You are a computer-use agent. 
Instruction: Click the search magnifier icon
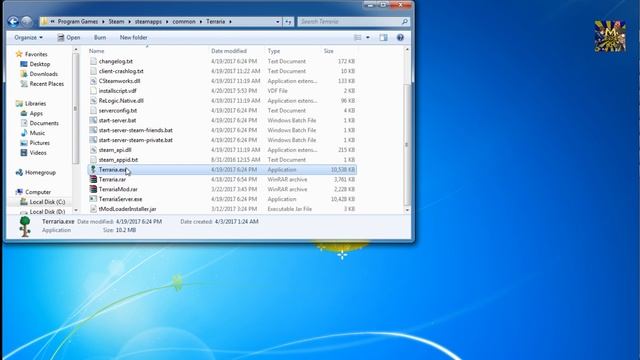click(x=404, y=22)
